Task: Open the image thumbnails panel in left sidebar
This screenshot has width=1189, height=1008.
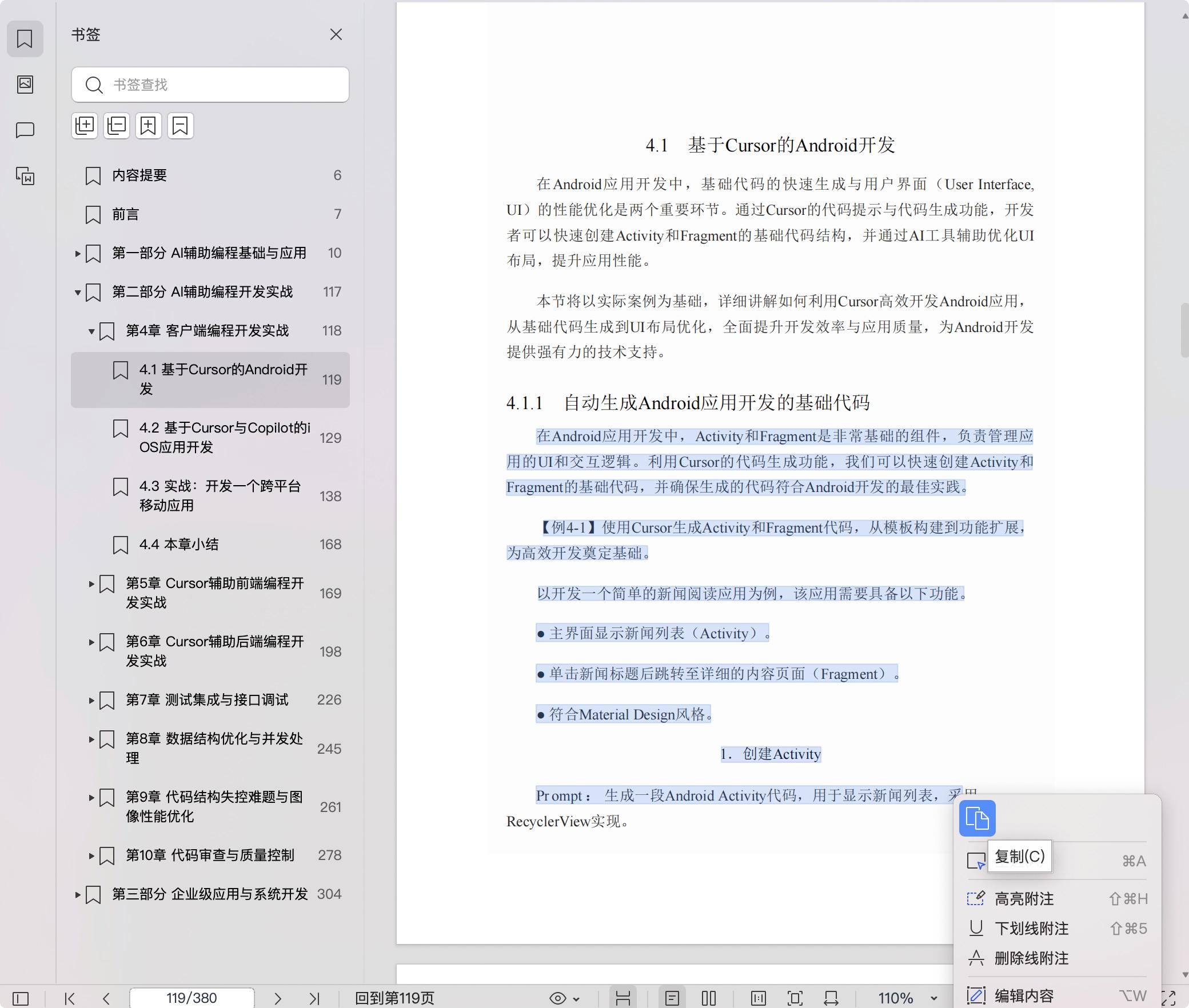Action: coord(25,85)
